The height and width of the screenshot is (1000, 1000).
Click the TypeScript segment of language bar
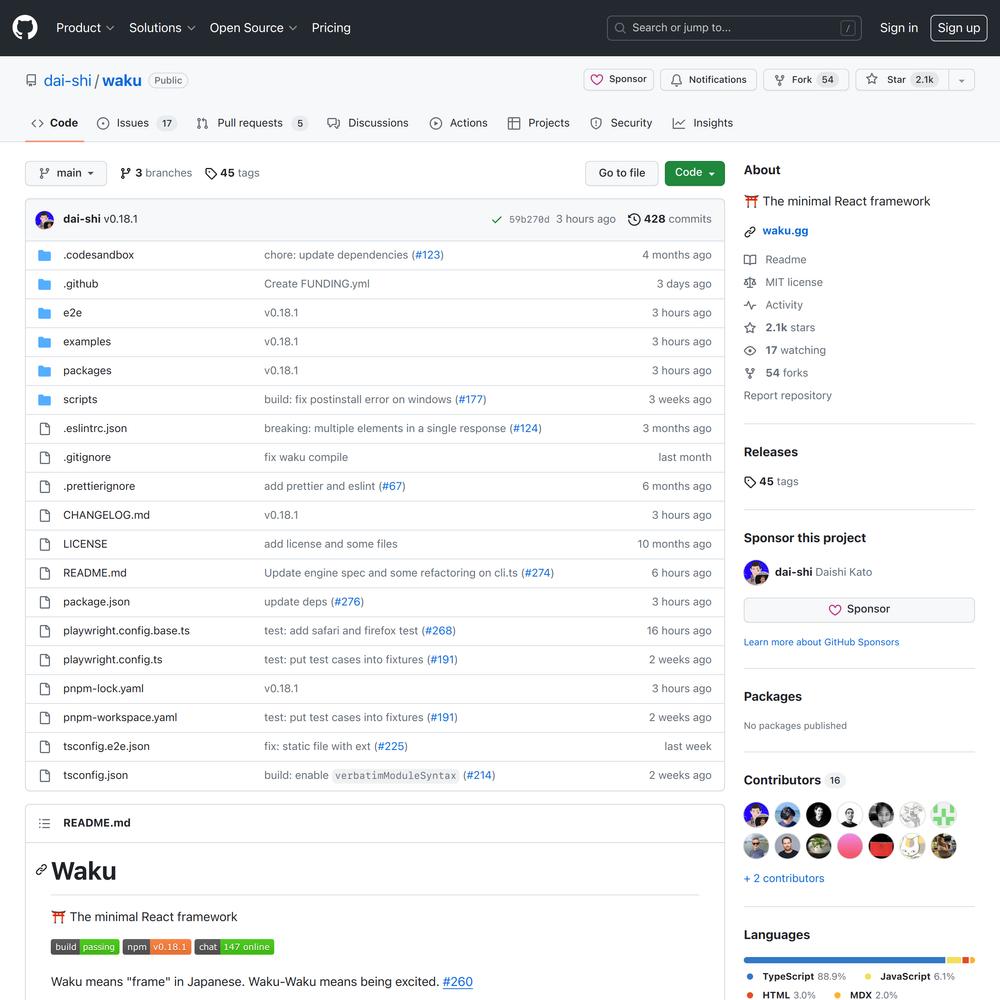844,960
